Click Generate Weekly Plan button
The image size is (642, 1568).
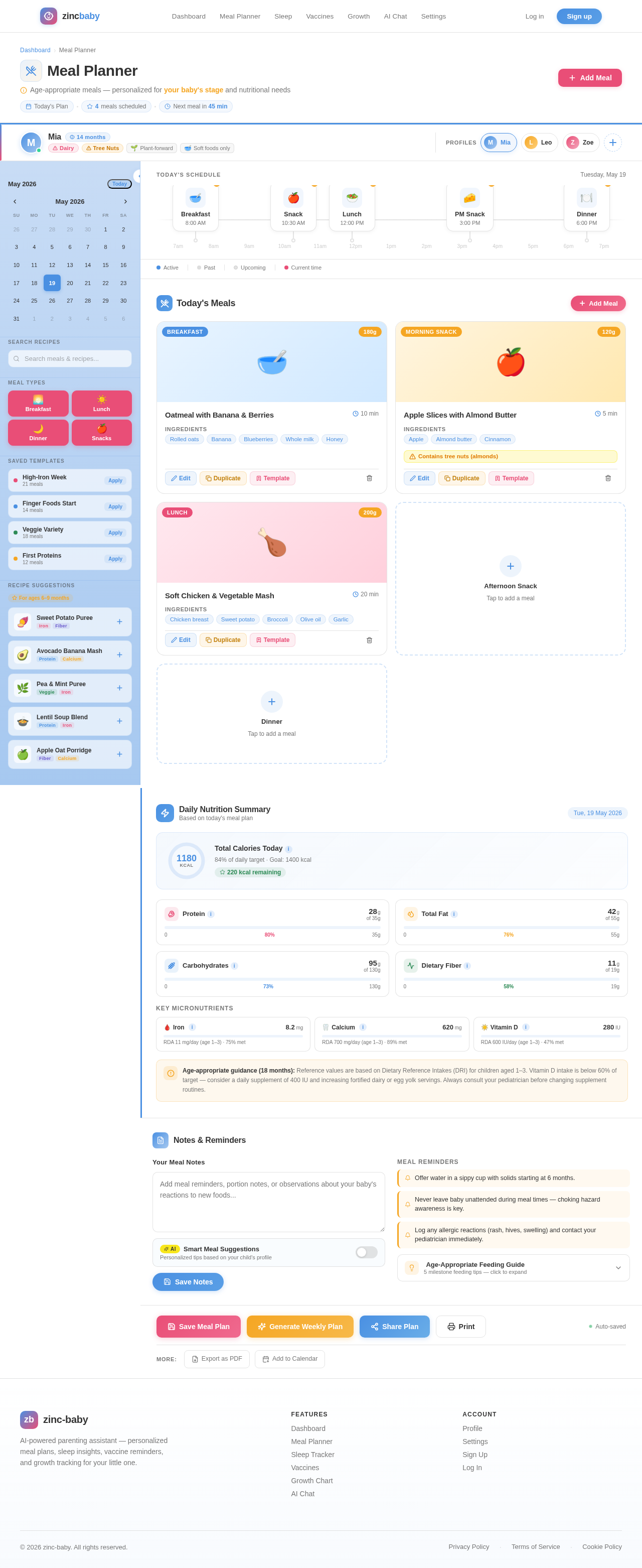click(300, 1327)
